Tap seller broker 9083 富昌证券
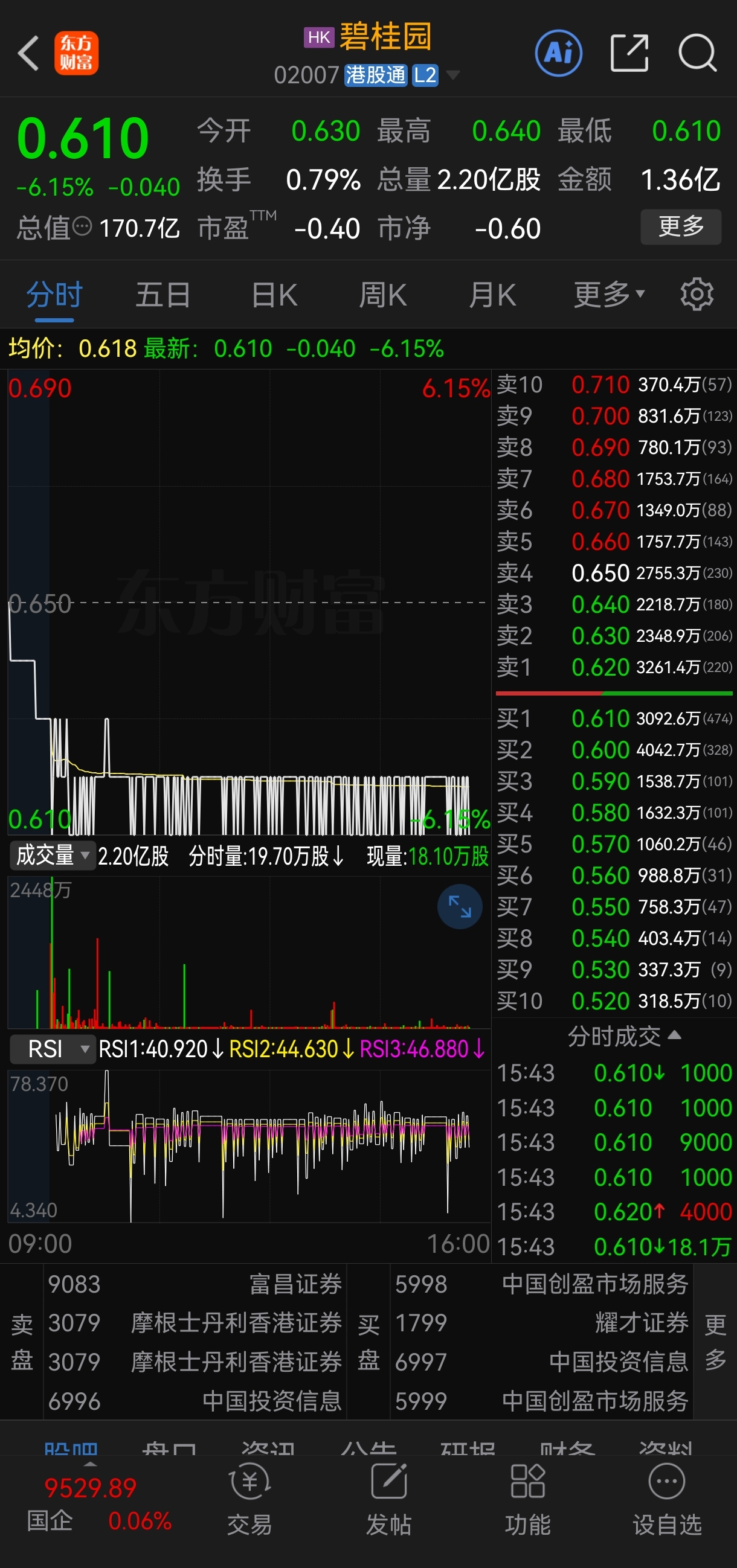This screenshot has width=737, height=1568. 195,1284
